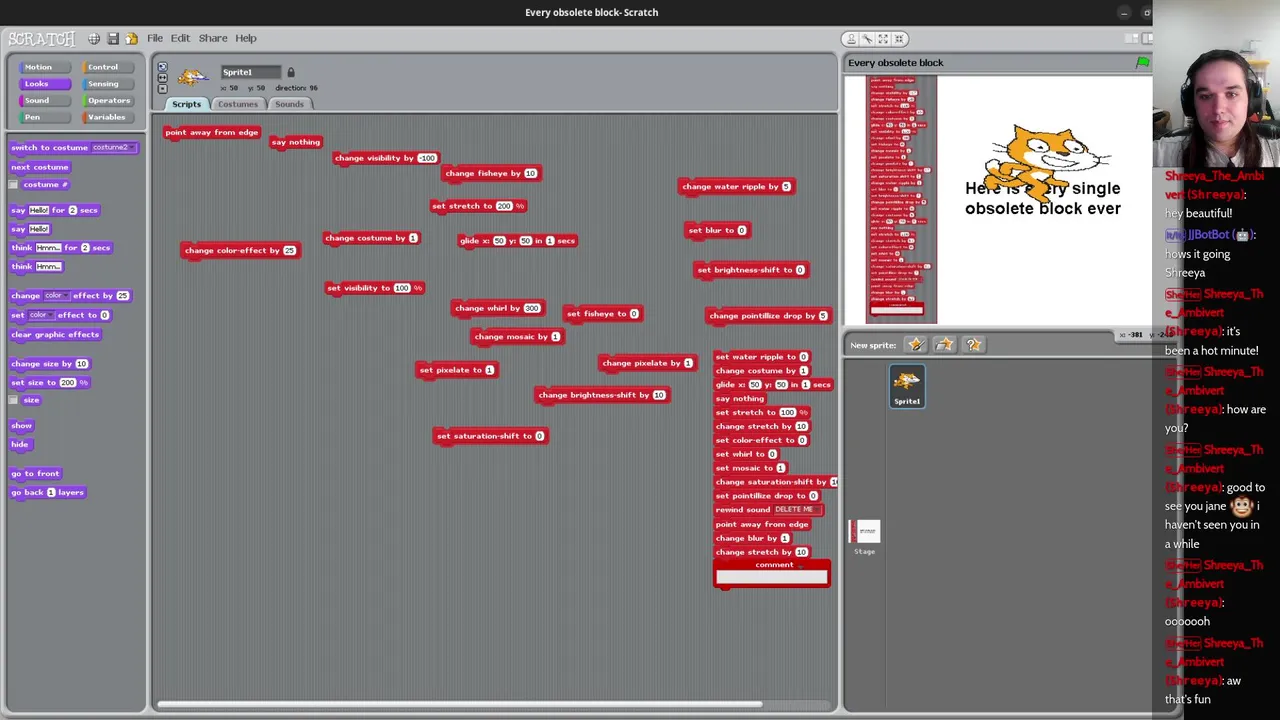Open the File menu
Image resolution: width=1280 pixels, height=720 pixels.
click(x=155, y=38)
